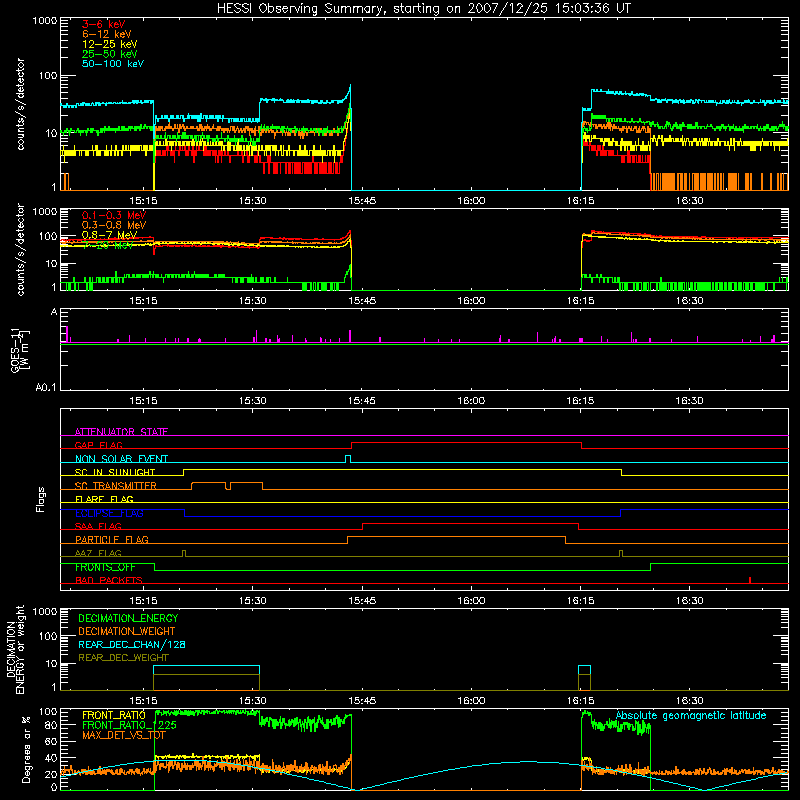The image size is (800, 800).
Task: Click the blue ECLIPSE_FLAG label
Action: pos(109,513)
